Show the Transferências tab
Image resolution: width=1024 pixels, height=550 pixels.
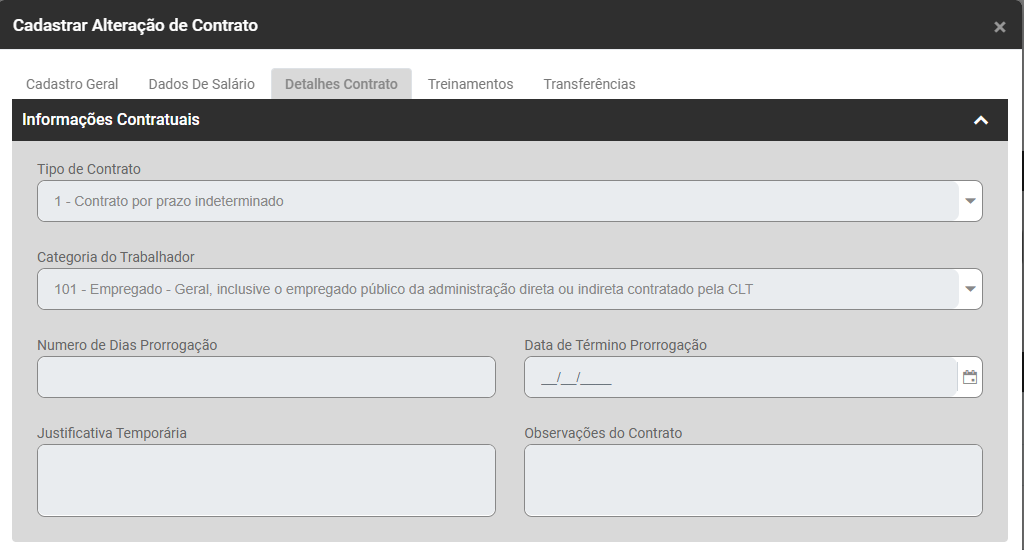tap(589, 84)
